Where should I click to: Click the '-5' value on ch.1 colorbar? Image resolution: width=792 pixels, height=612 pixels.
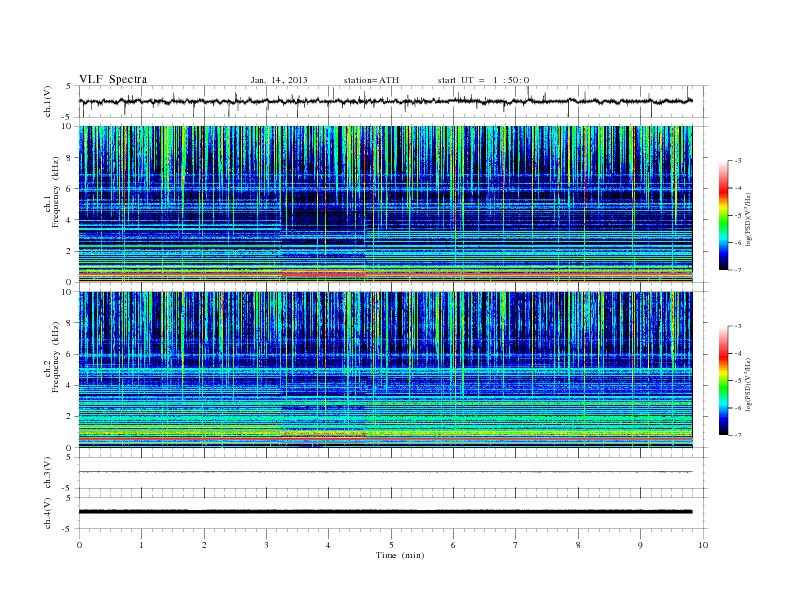click(738, 216)
